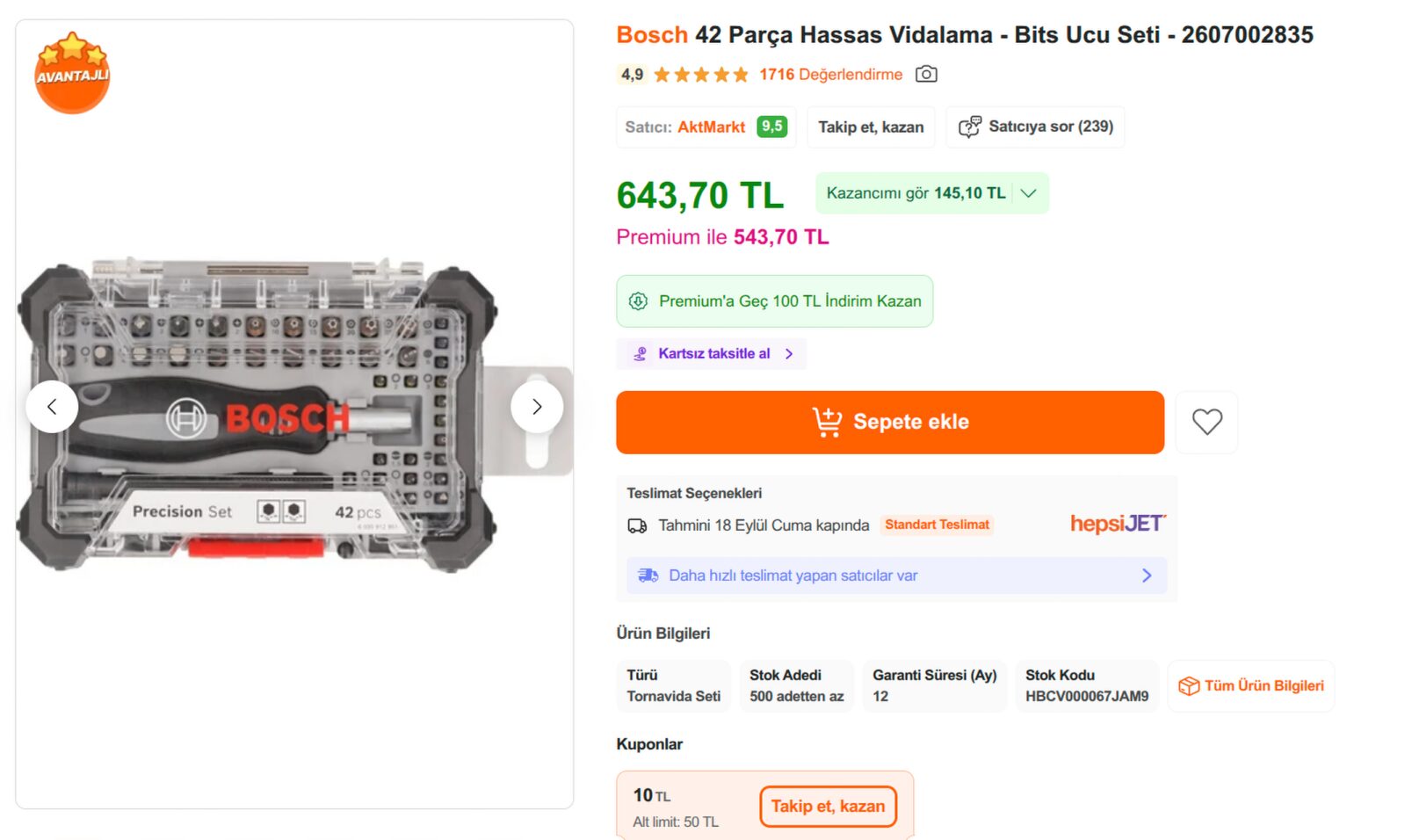
Task: Click the AVANTAJLI badge on product image
Action: [x=72, y=73]
